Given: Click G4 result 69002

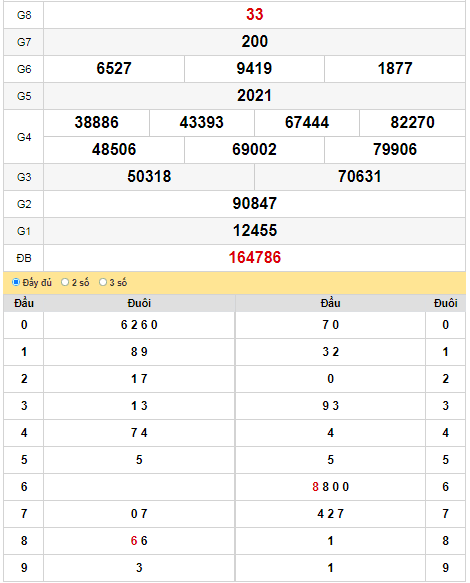Looking at the screenshot, I should [x=254, y=150].
